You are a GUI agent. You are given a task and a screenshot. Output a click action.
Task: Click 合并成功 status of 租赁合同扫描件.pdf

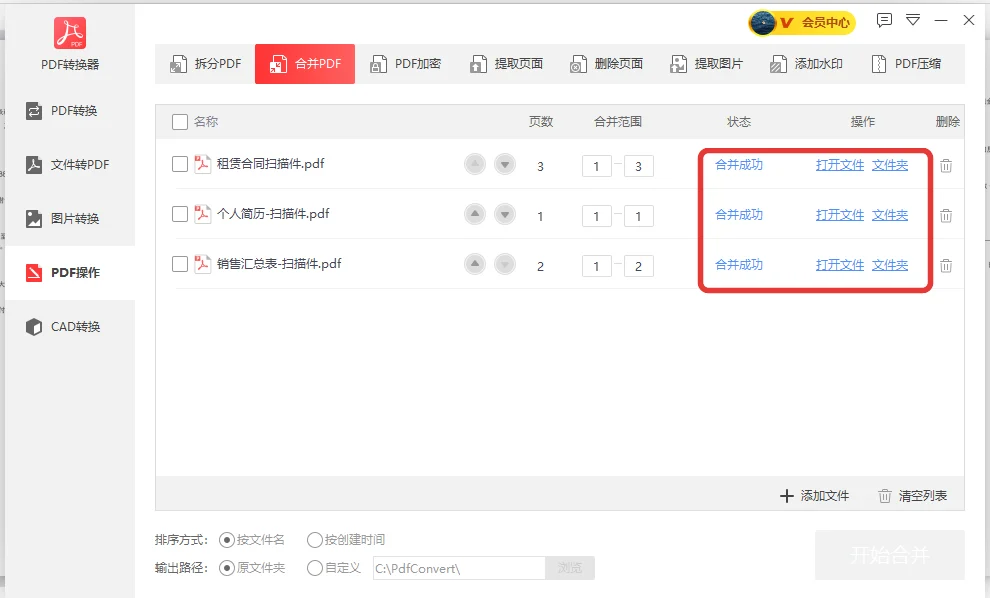click(739, 165)
